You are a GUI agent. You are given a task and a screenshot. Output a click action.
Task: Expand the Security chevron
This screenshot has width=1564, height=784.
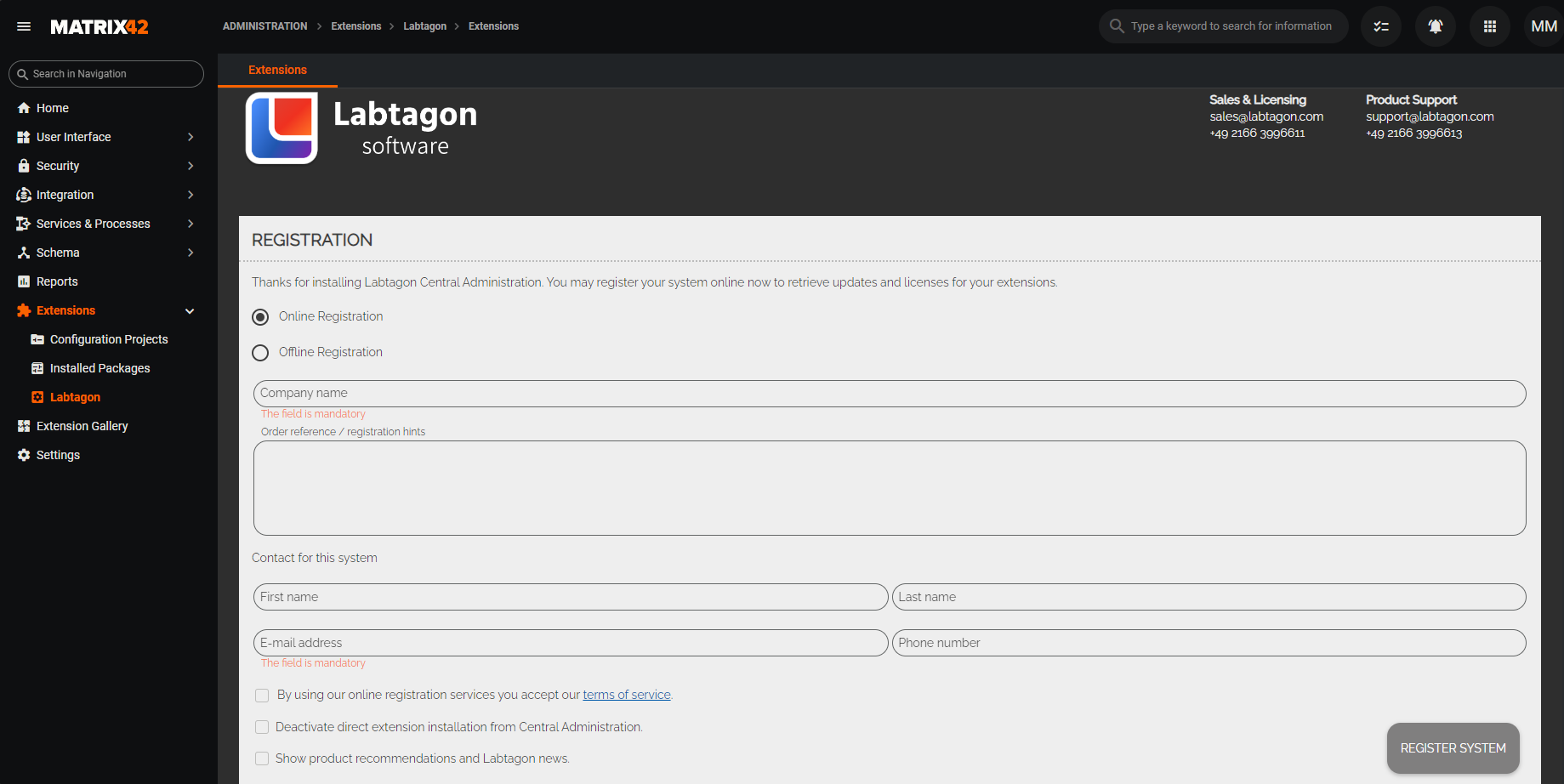tap(191, 166)
